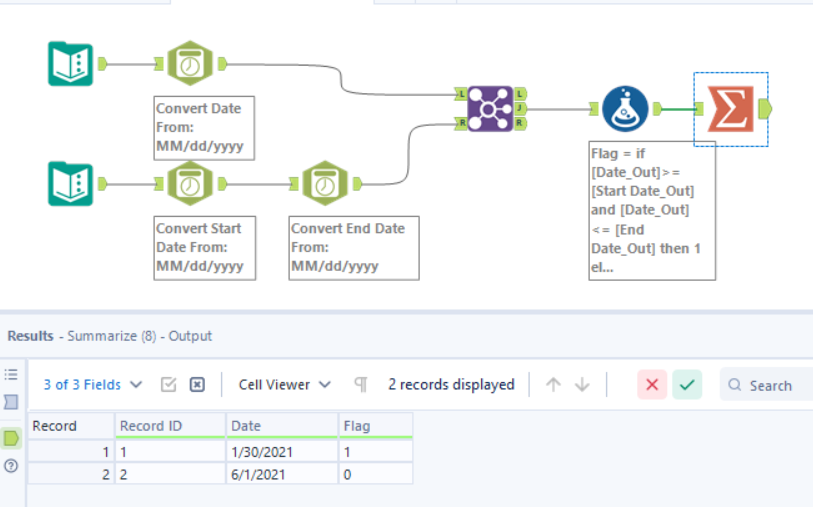Apply data changes with green checkmark button
The image size is (813, 507).
[x=686, y=385]
